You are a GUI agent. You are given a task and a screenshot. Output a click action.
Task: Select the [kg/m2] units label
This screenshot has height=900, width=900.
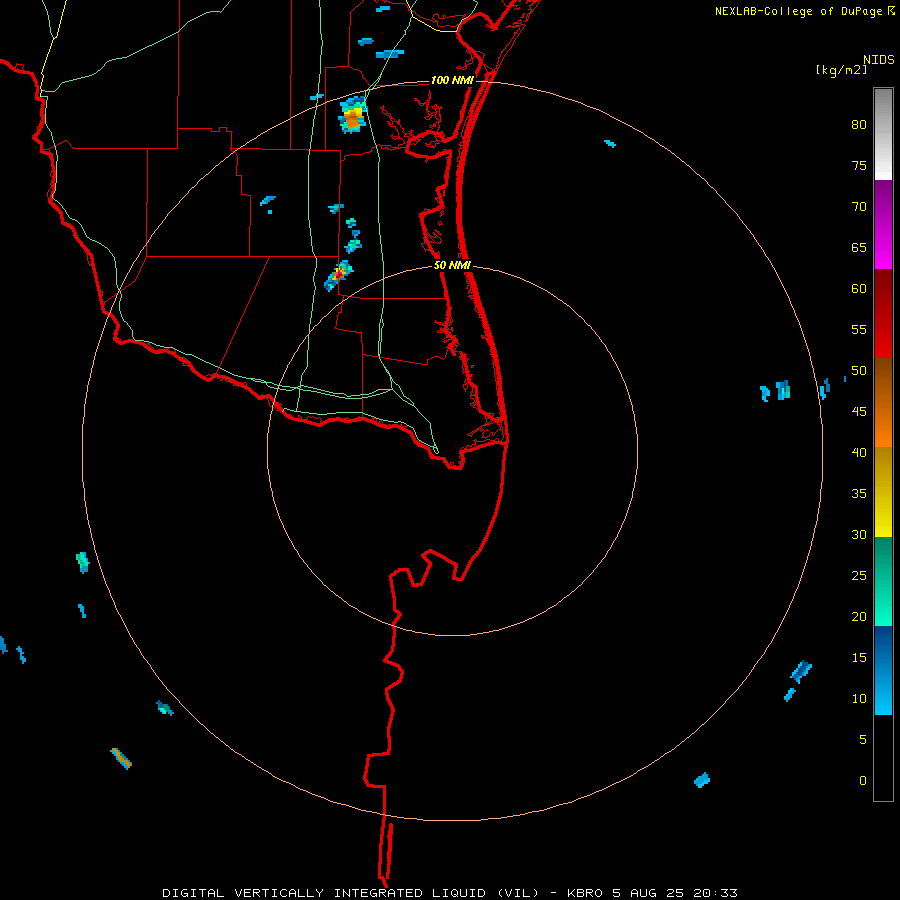841,70
